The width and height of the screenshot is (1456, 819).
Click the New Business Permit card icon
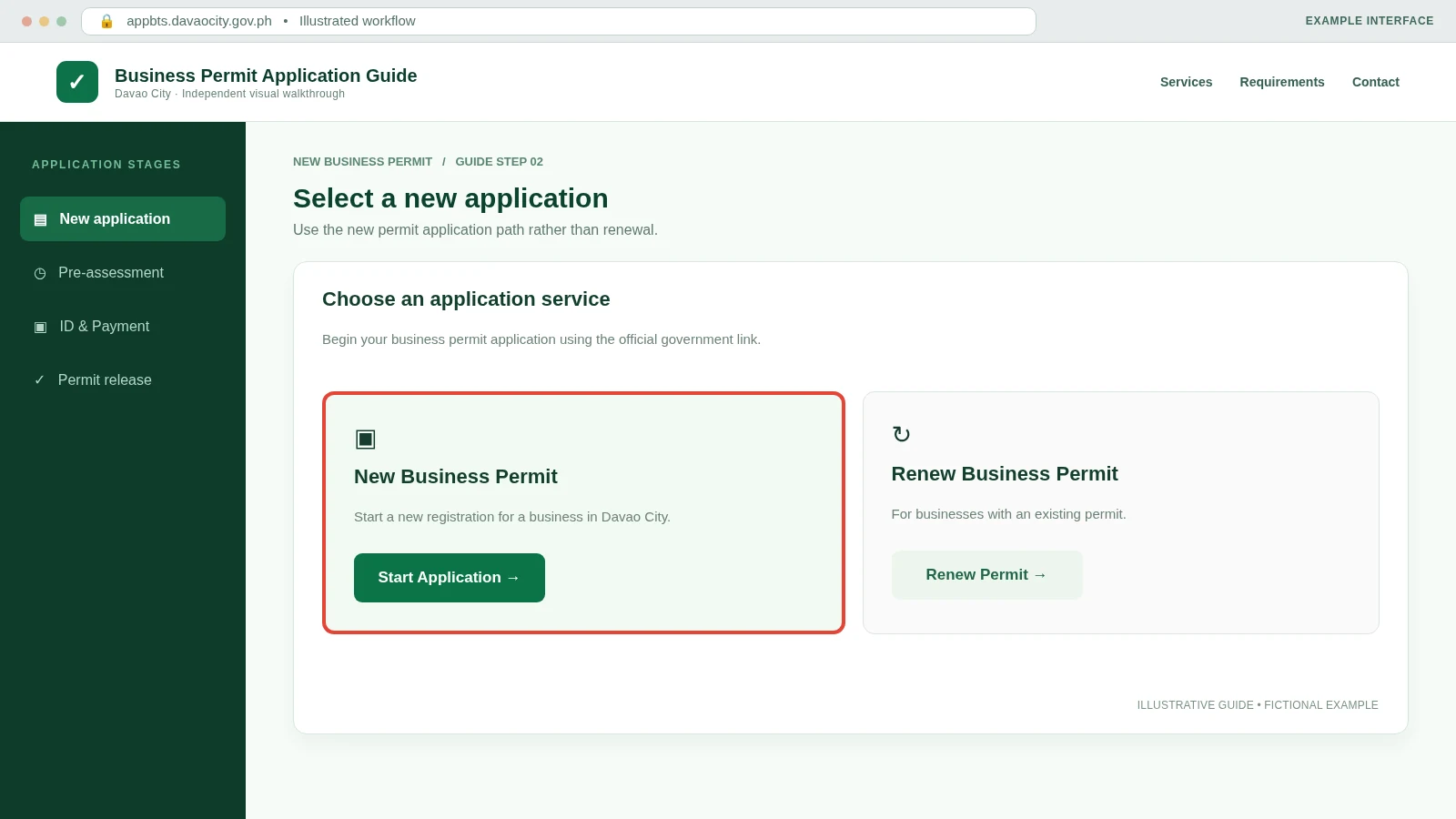(365, 439)
